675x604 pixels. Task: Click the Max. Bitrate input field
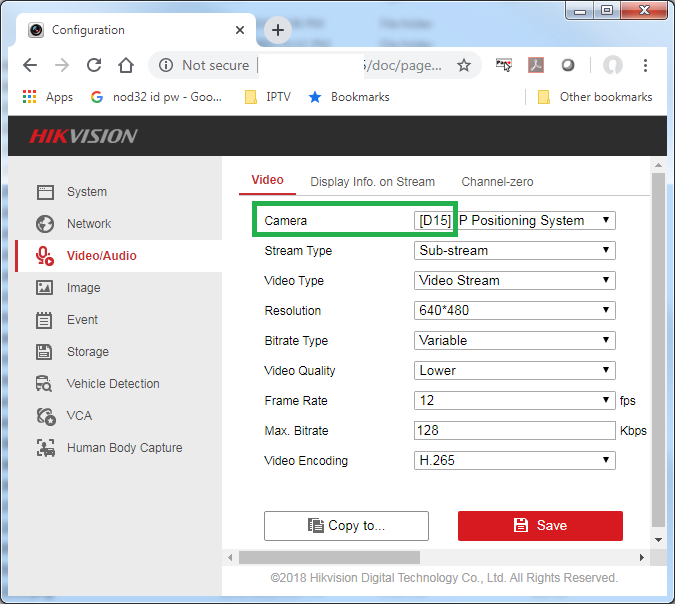(515, 431)
